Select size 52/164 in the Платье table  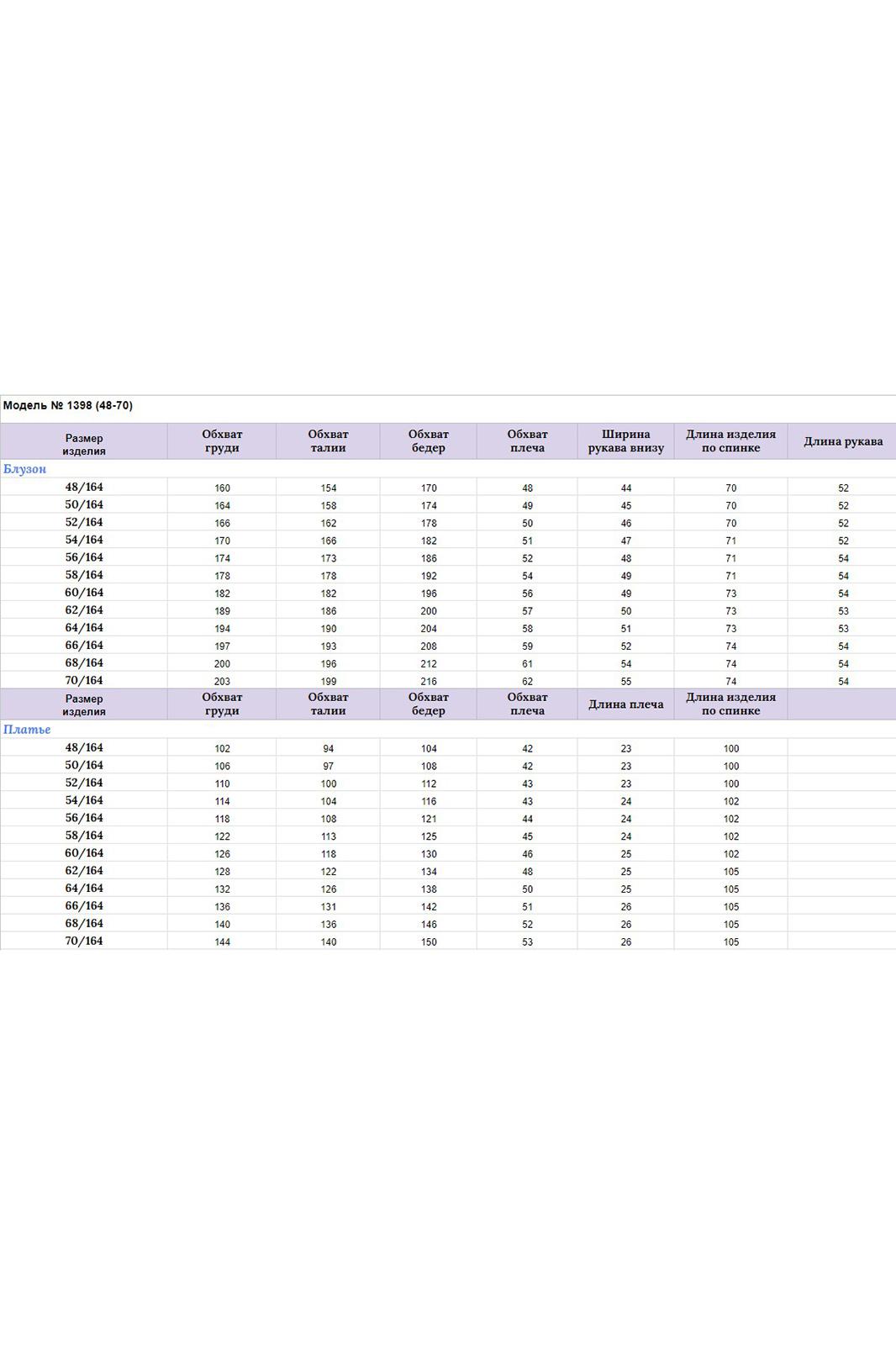coord(84,783)
